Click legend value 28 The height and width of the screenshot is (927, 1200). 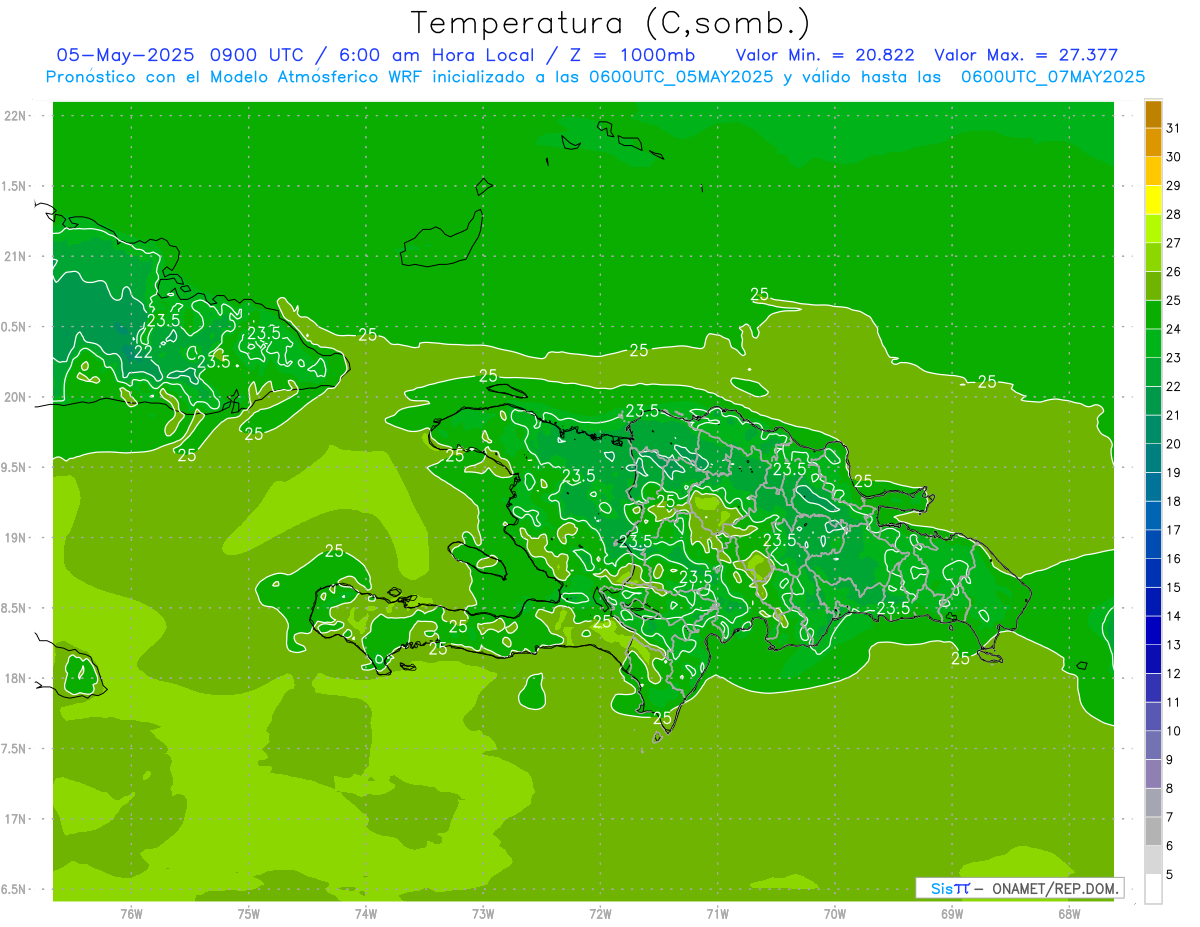(x=1173, y=214)
